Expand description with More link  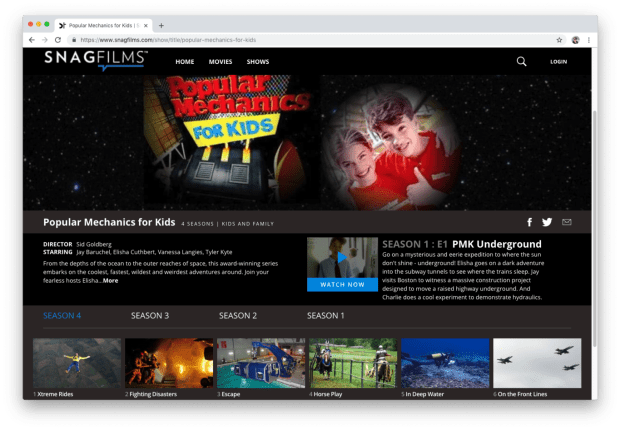110,281
